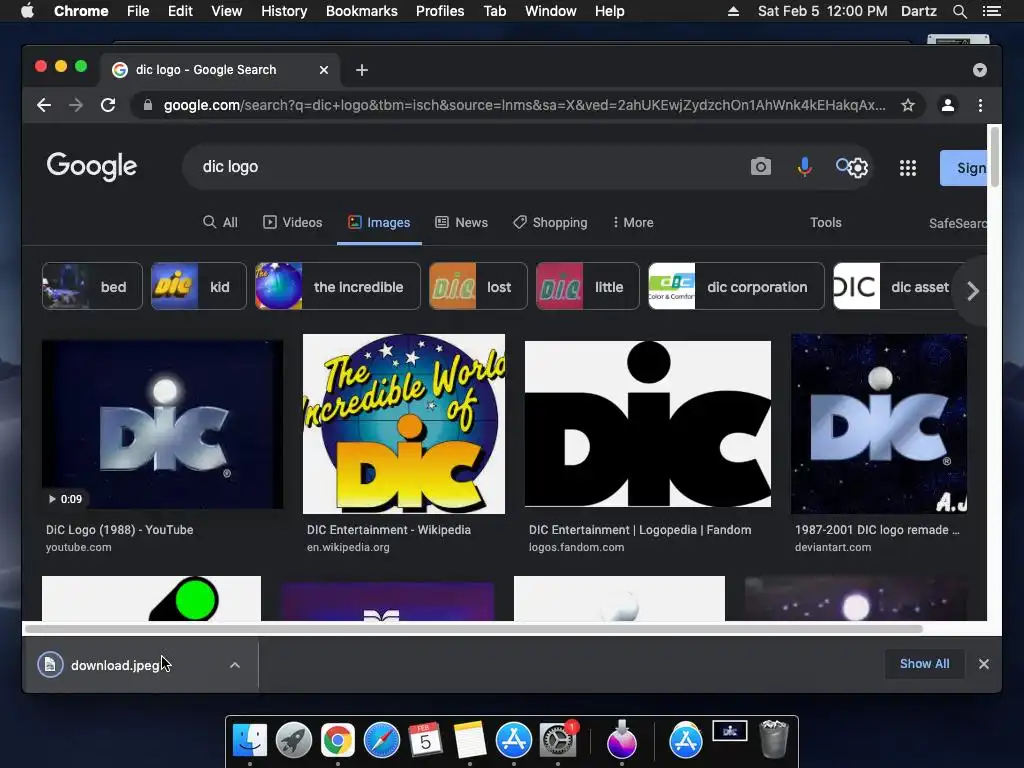Open Chrome's three-dot options menu
Image resolution: width=1024 pixels, height=768 pixels.
point(980,105)
